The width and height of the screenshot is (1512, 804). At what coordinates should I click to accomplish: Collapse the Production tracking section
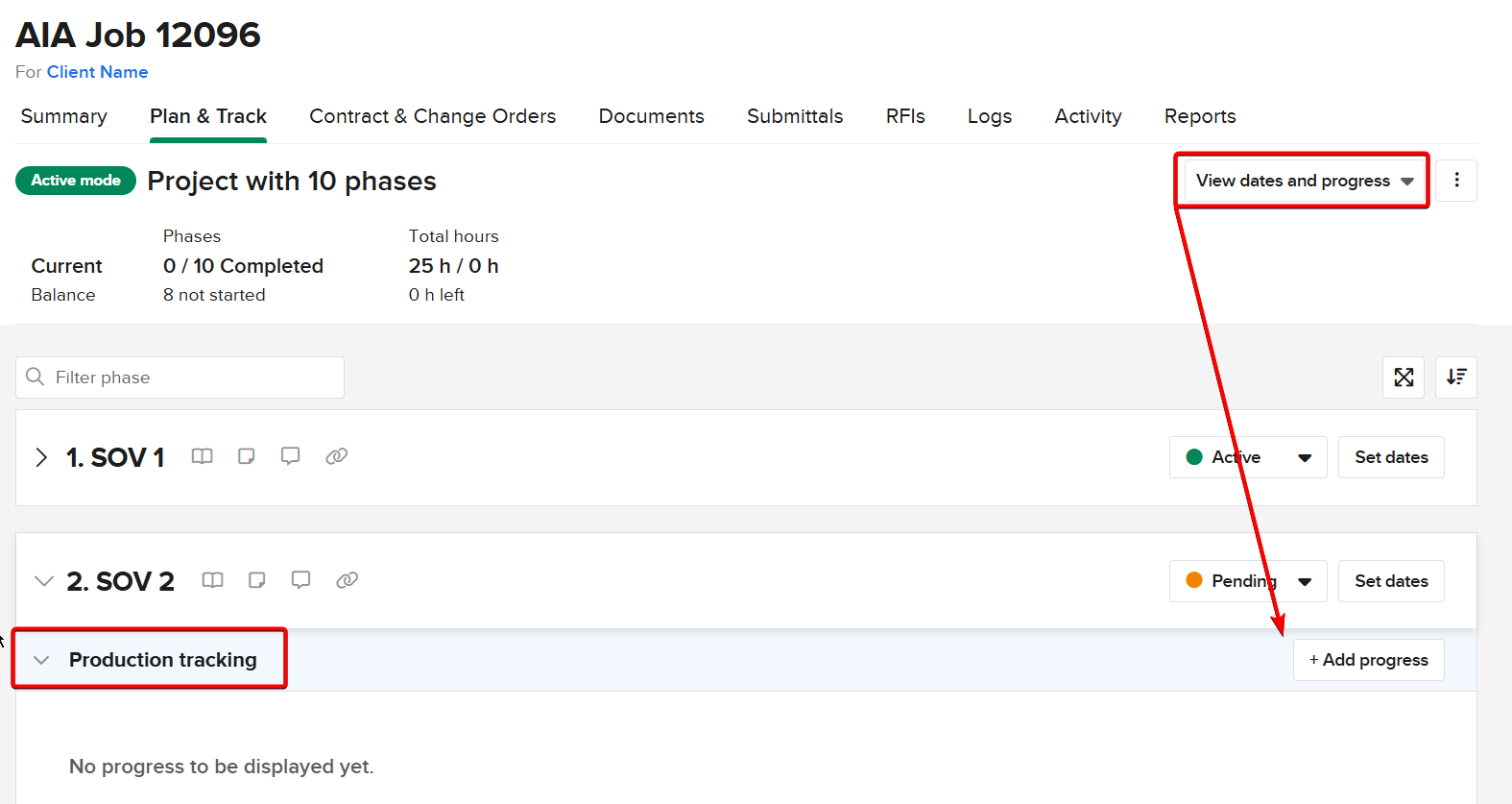41,660
